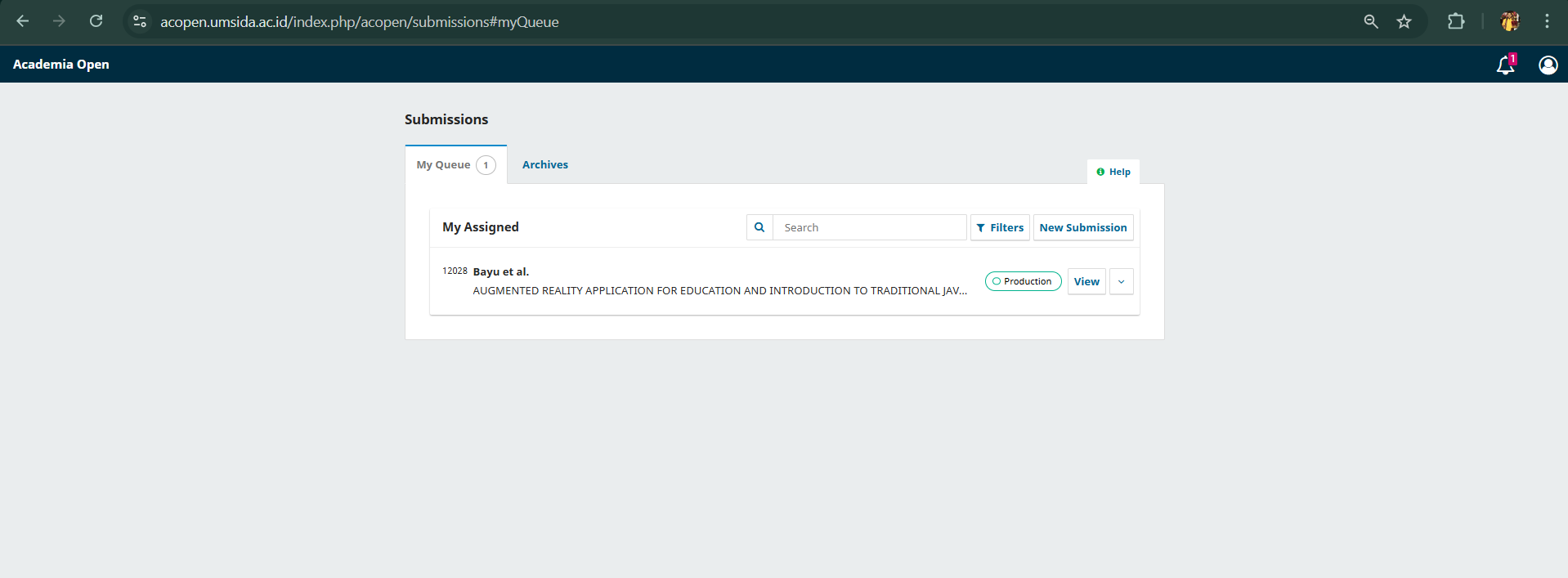Bookmark this page with the star icon
Viewport: 1568px width, 578px height.
point(1404,22)
